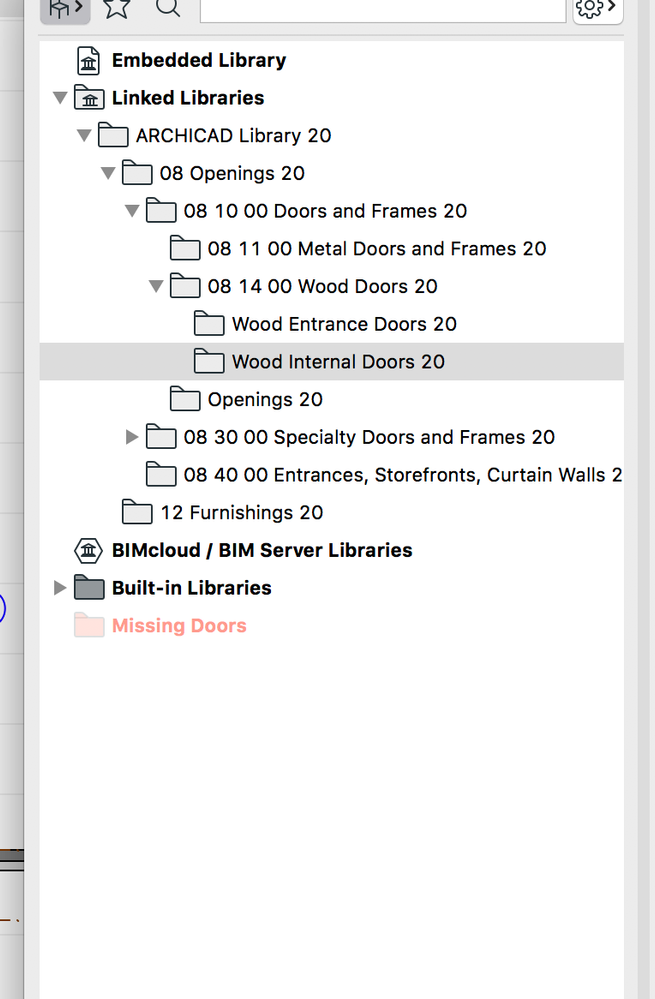Collapse the Linked Libraries section
This screenshot has width=655, height=999.
coord(60,98)
